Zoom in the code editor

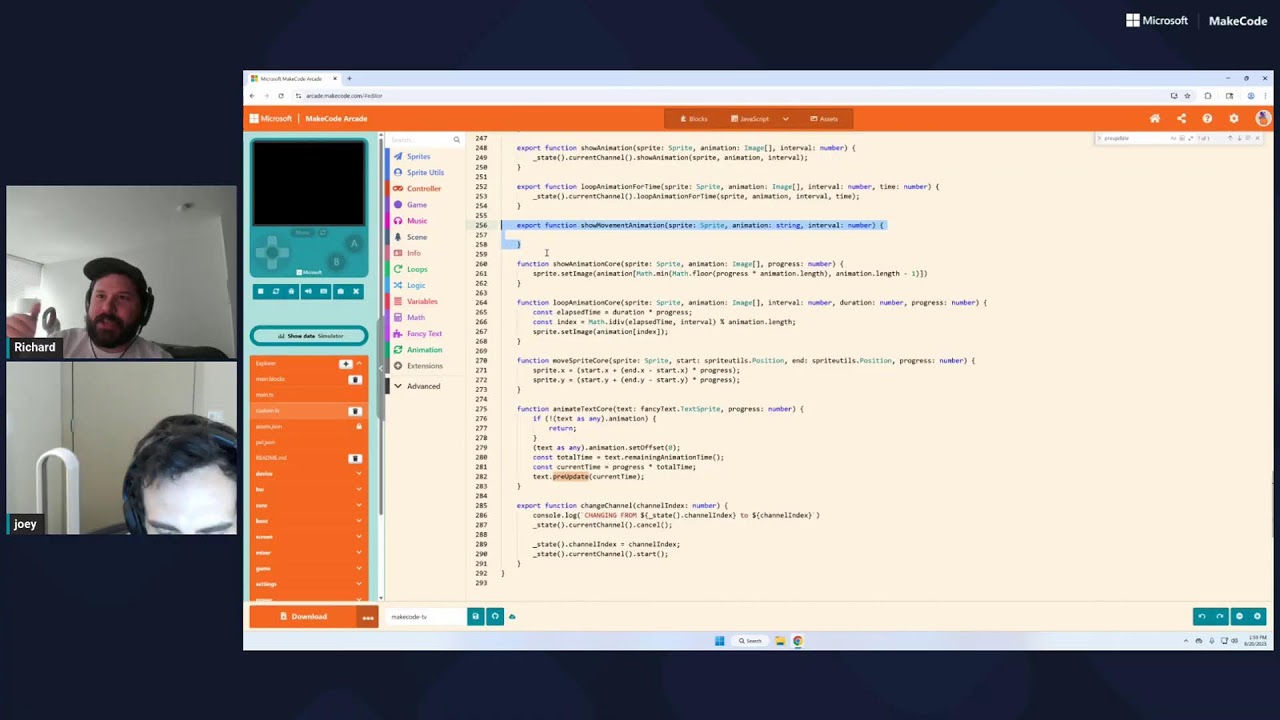pyautogui.click(x=1258, y=616)
